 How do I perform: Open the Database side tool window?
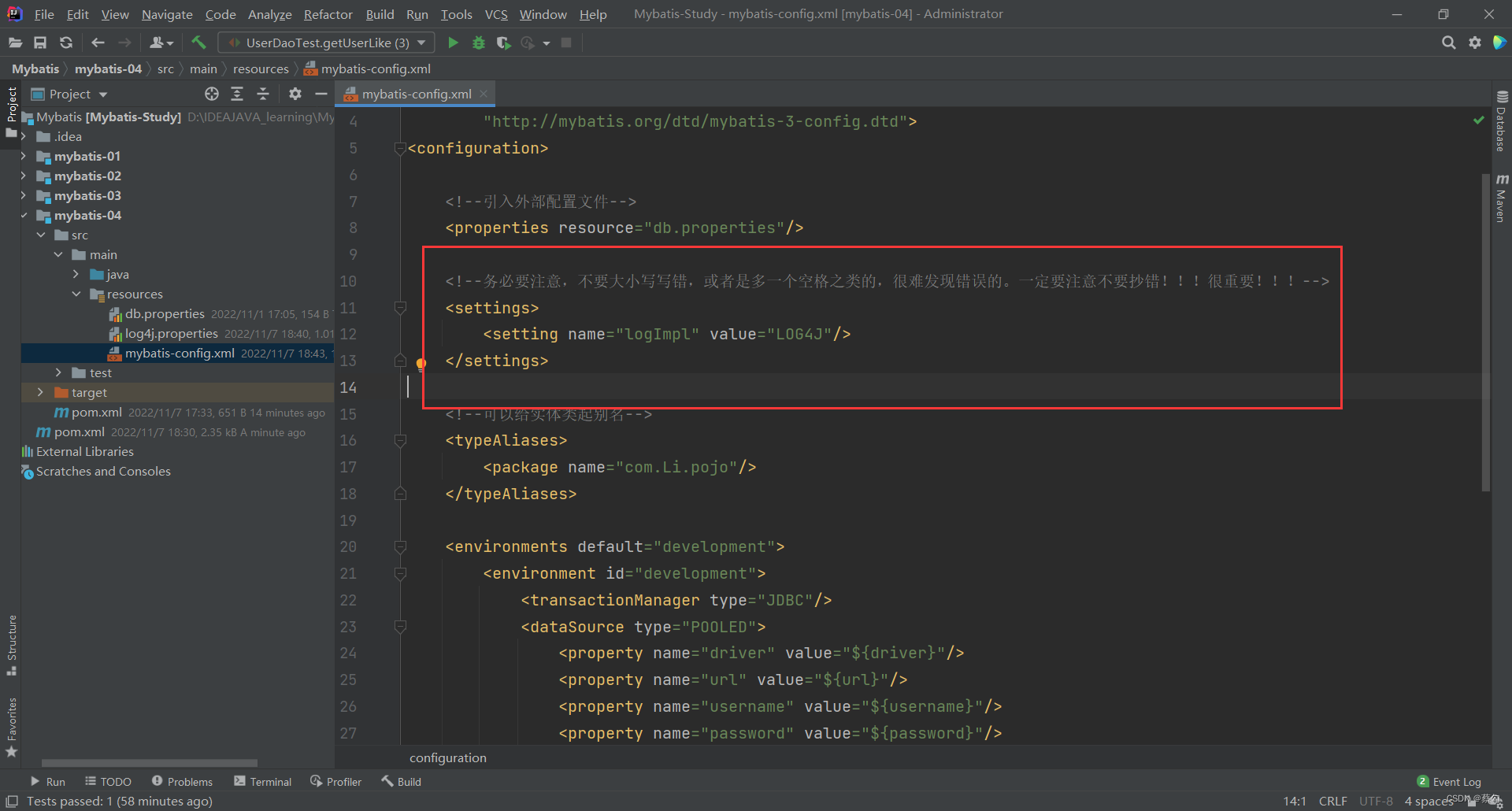[x=1501, y=122]
